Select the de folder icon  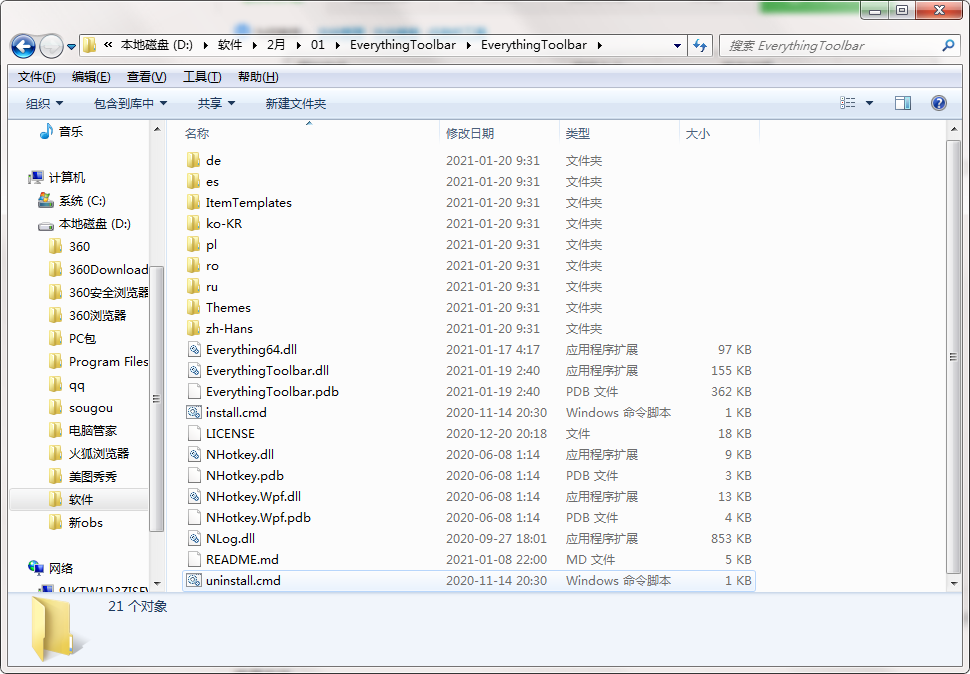point(194,160)
